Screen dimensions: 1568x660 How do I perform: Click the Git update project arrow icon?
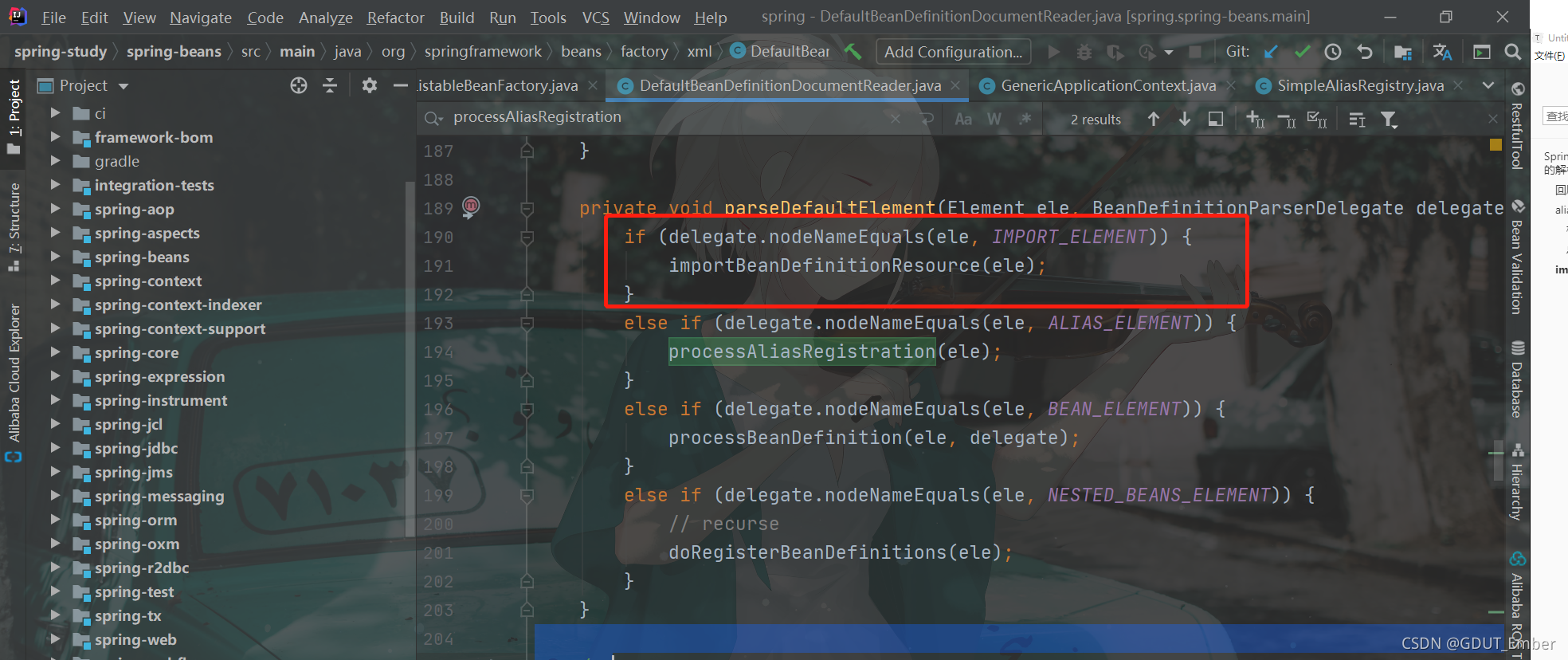coord(1272,52)
